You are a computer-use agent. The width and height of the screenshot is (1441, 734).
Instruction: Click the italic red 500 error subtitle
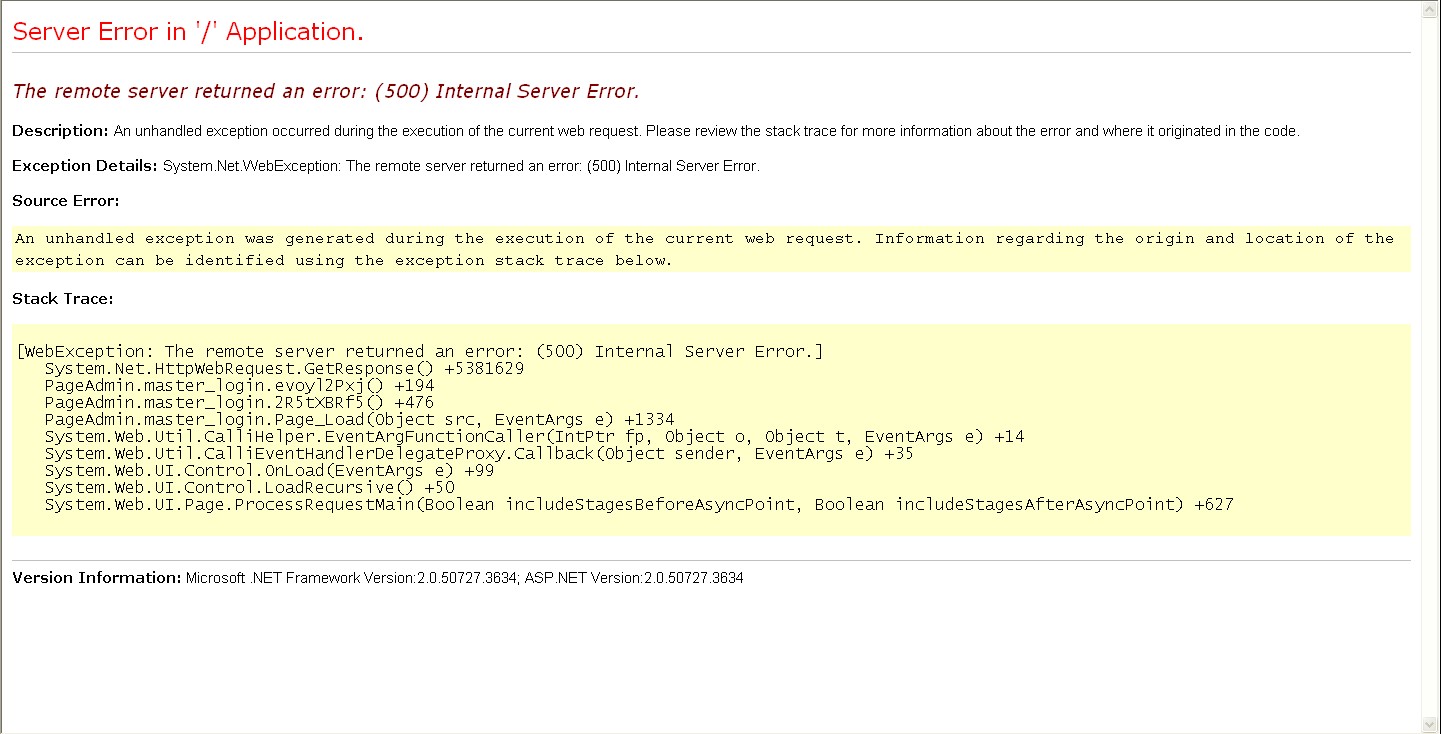point(325,92)
